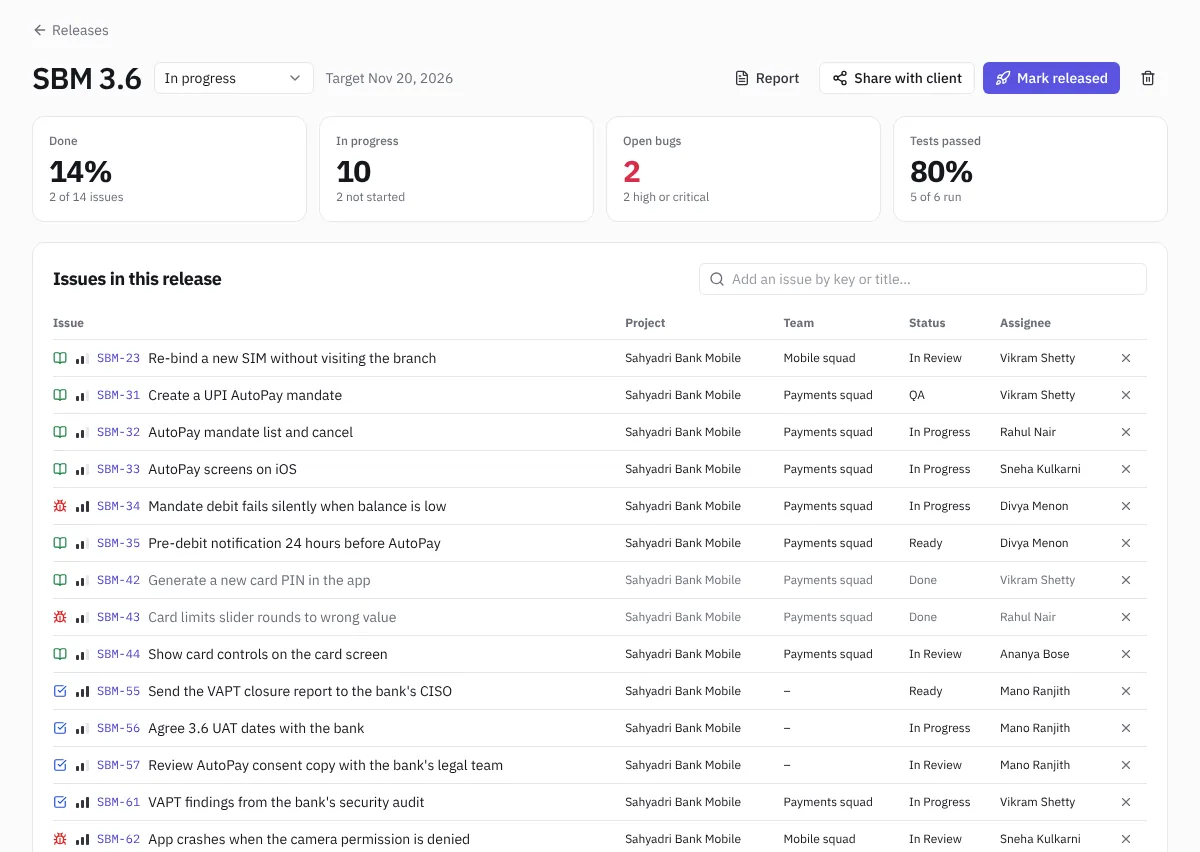
Task: Click the task checkbox icon for SBM-55
Action: (60, 691)
